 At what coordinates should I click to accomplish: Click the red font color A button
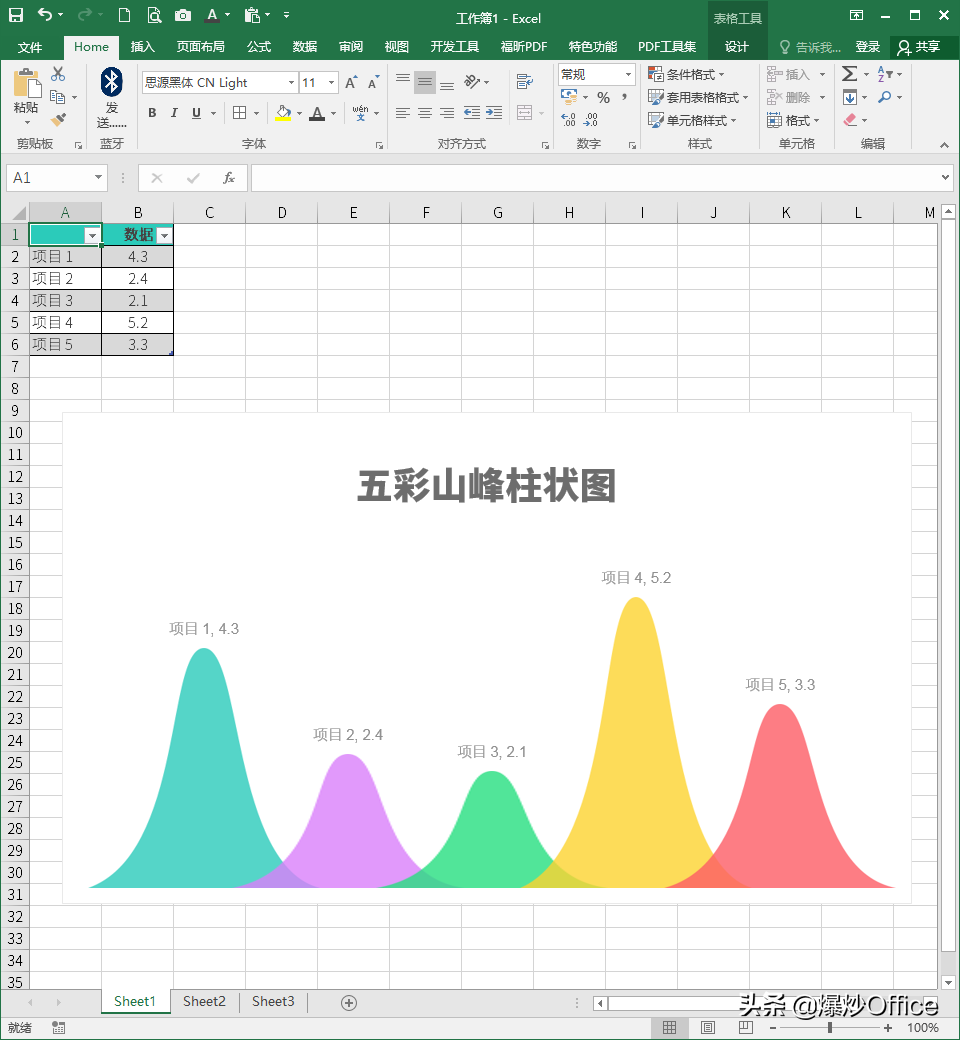coord(317,113)
